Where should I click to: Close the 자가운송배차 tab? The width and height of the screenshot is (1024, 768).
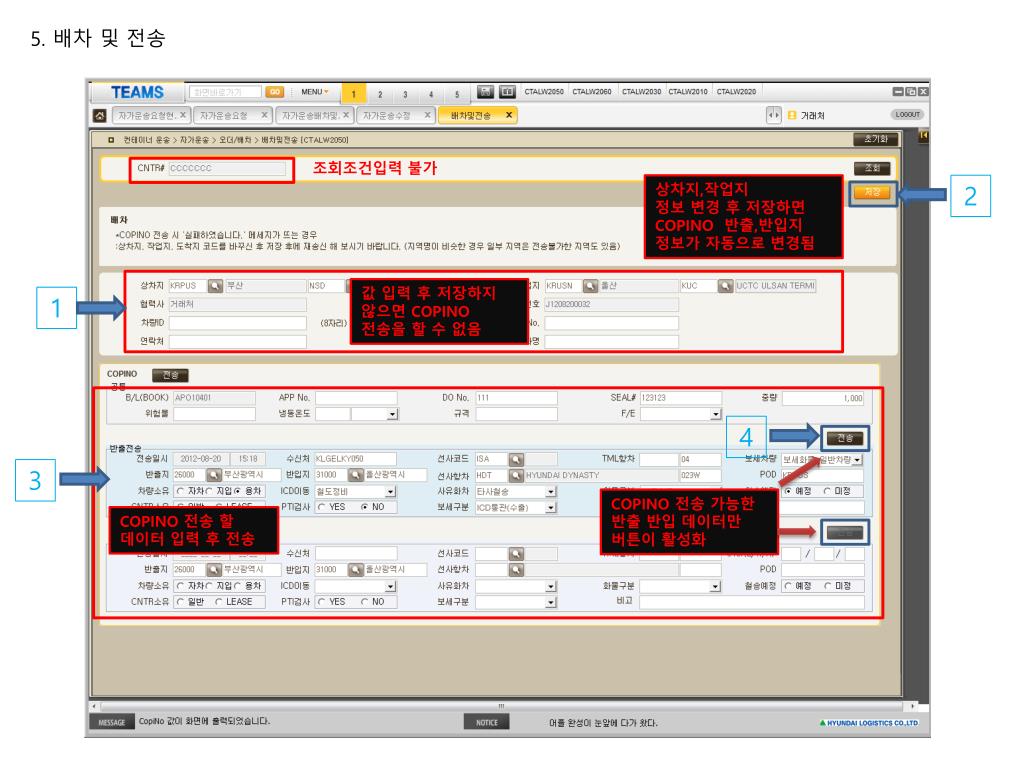click(x=345, y=115)
